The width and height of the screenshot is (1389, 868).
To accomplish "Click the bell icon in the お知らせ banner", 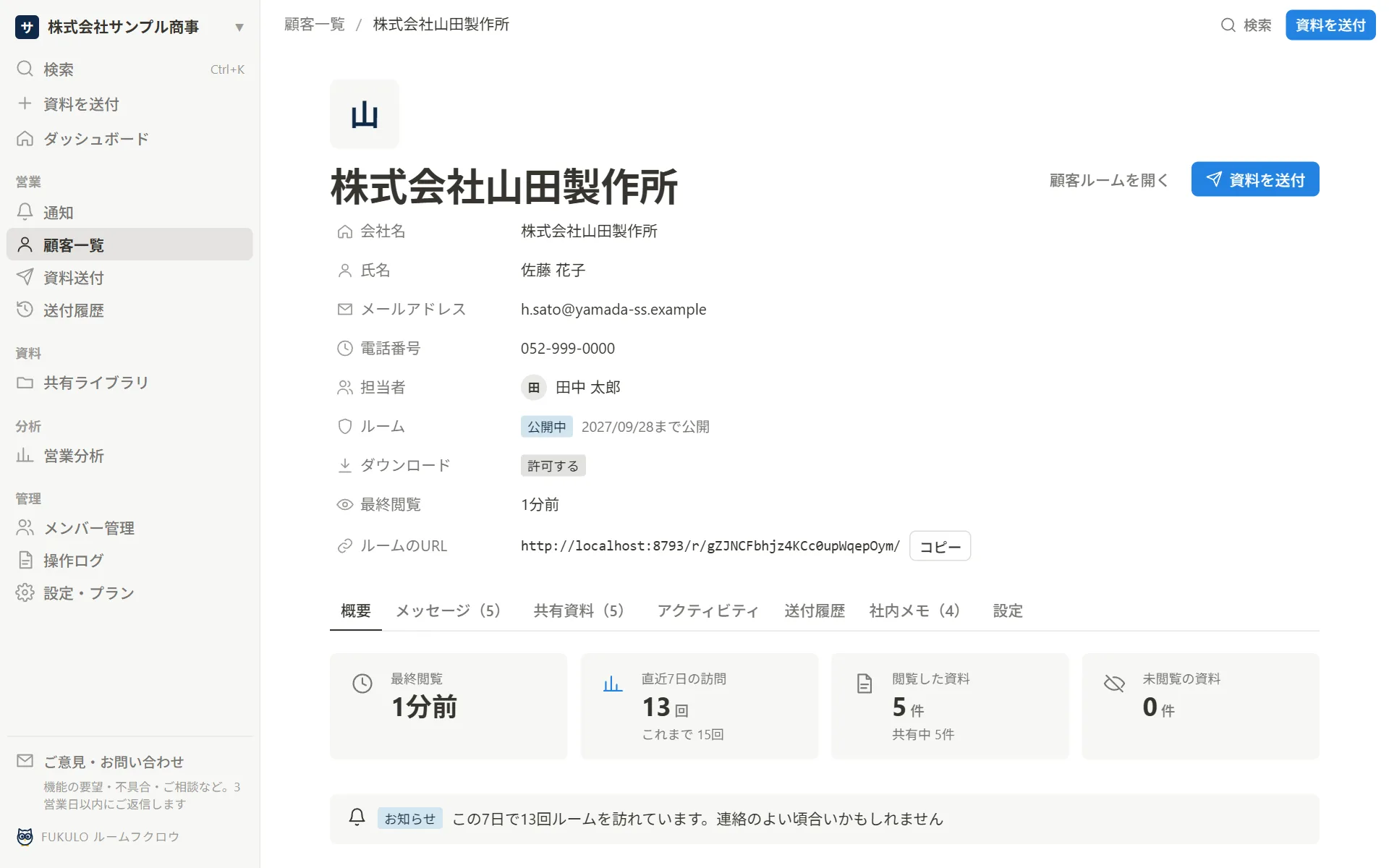I will 357,817.
